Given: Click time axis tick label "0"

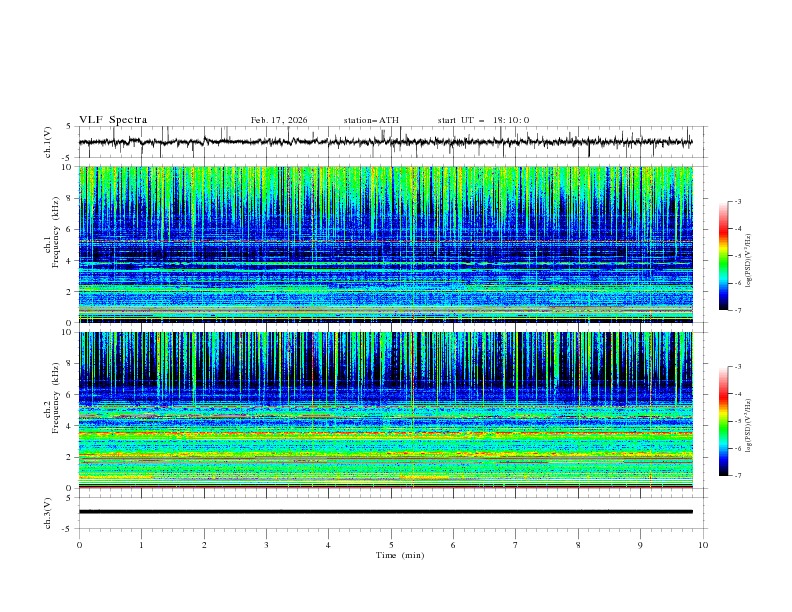Looking at the screenshot, I should coord(79,545).
